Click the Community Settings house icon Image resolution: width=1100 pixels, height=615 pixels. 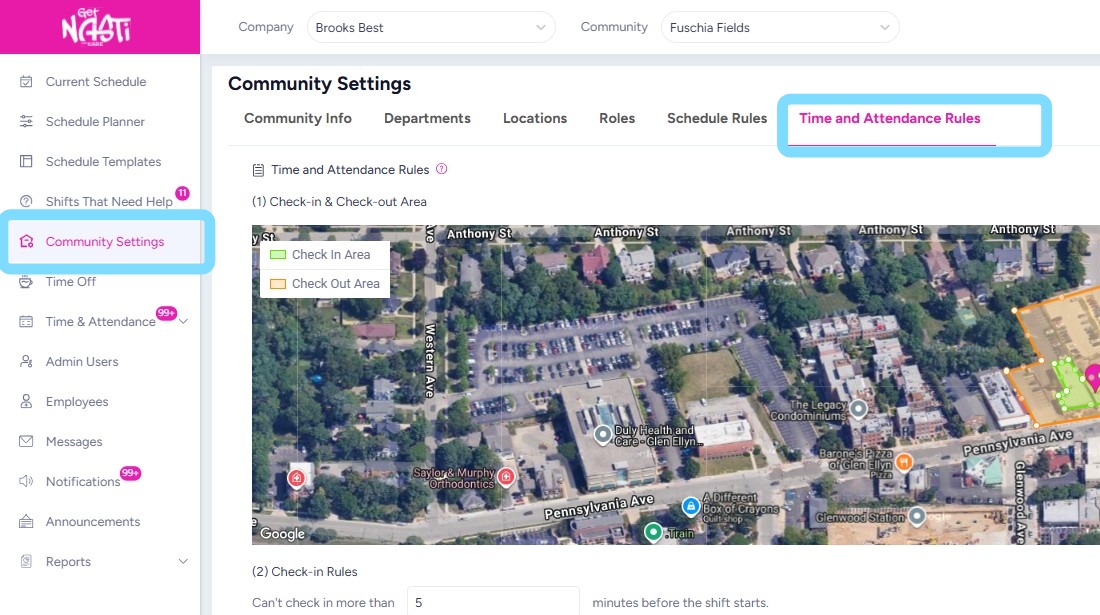click(27, 241)
